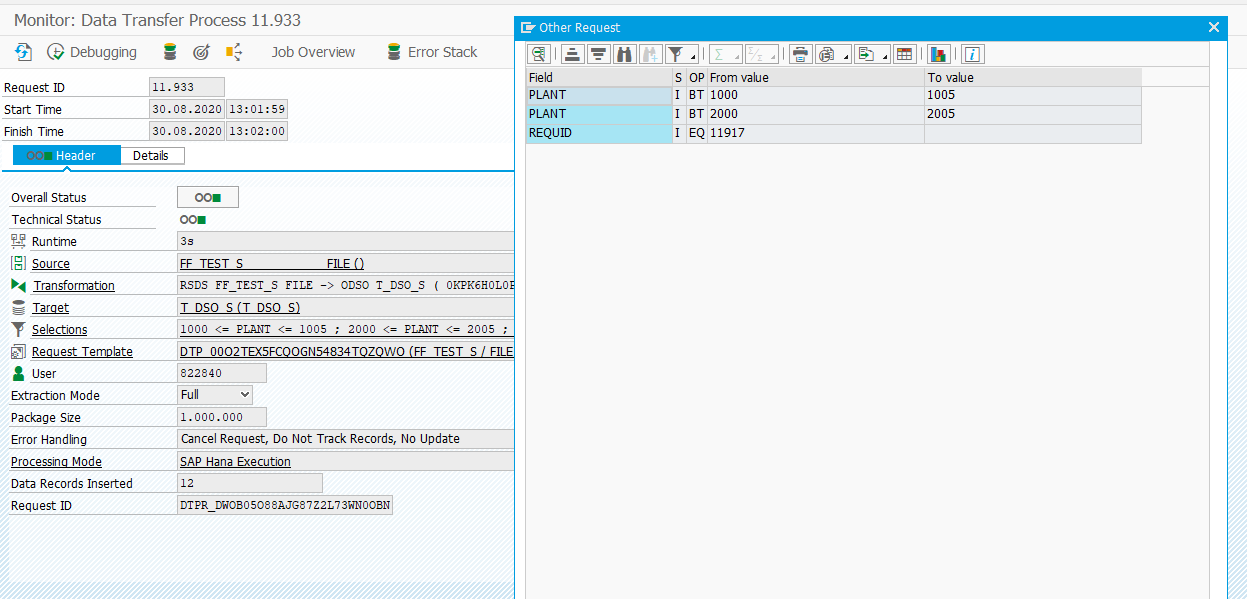Switch to the Details tab

[x=151, y=155]
